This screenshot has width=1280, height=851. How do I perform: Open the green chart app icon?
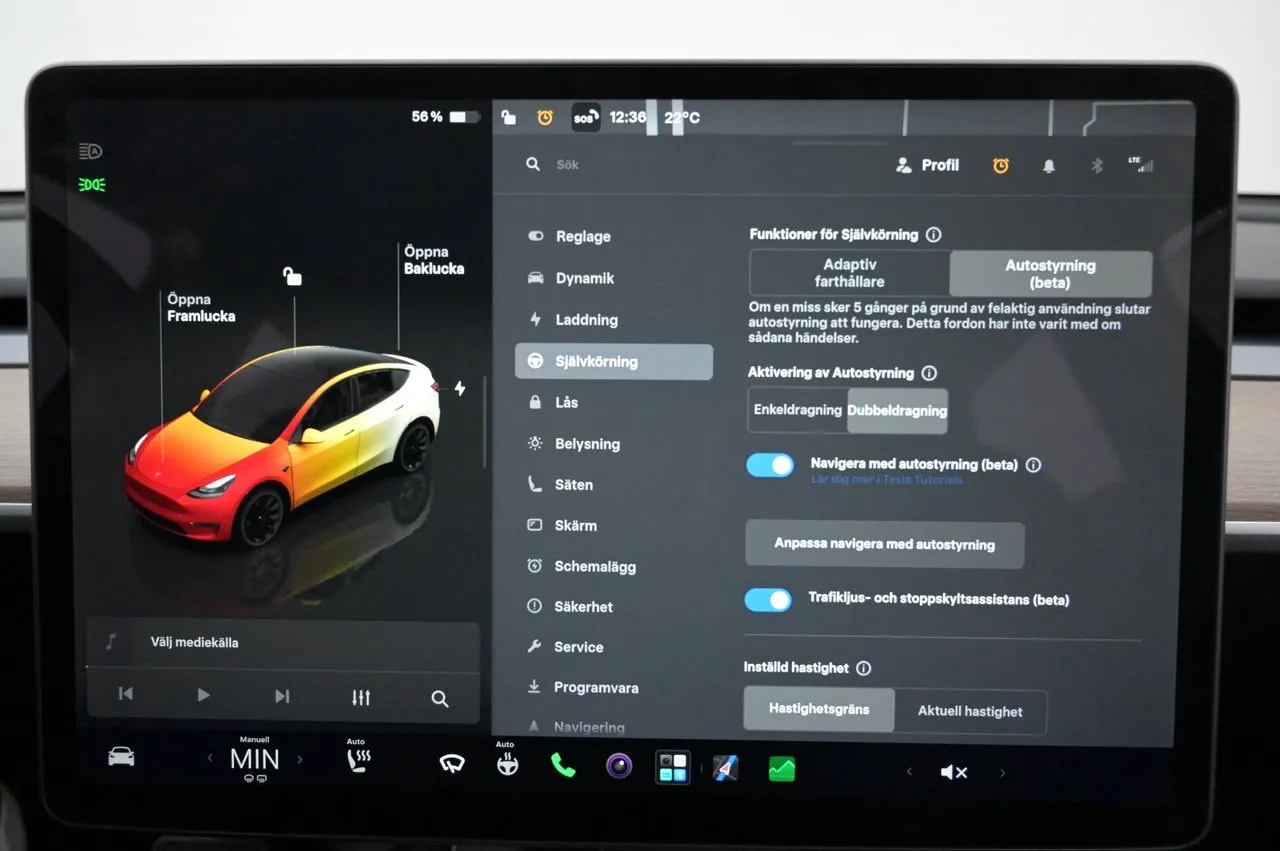(x=781, y=769)
